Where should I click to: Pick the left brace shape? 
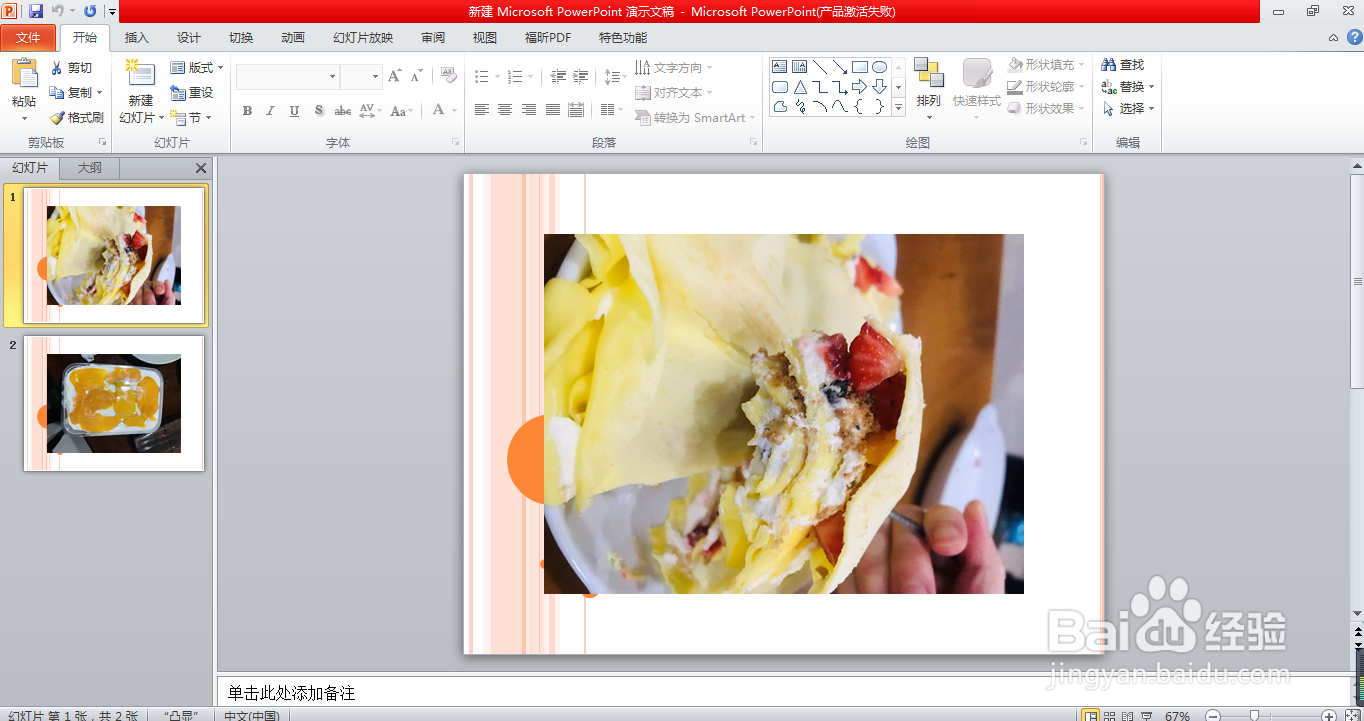860,107
